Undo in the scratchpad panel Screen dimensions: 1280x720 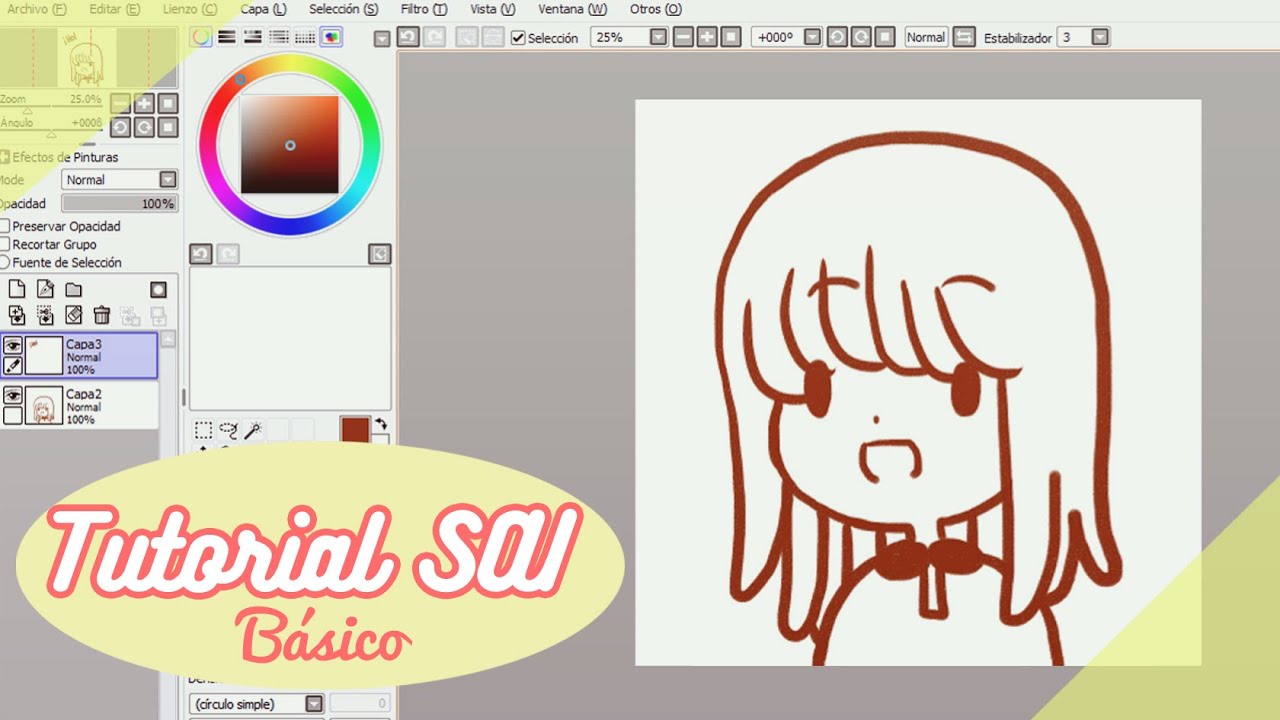[x=201, y=254]
